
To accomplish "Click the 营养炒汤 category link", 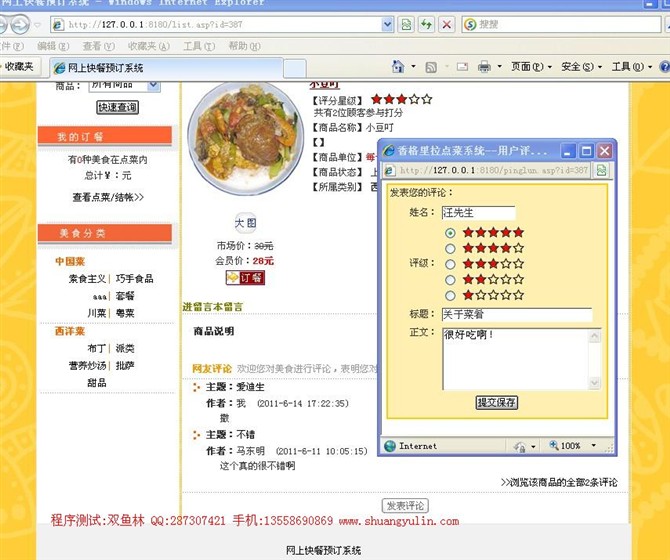I will click(x=87, y=366).
